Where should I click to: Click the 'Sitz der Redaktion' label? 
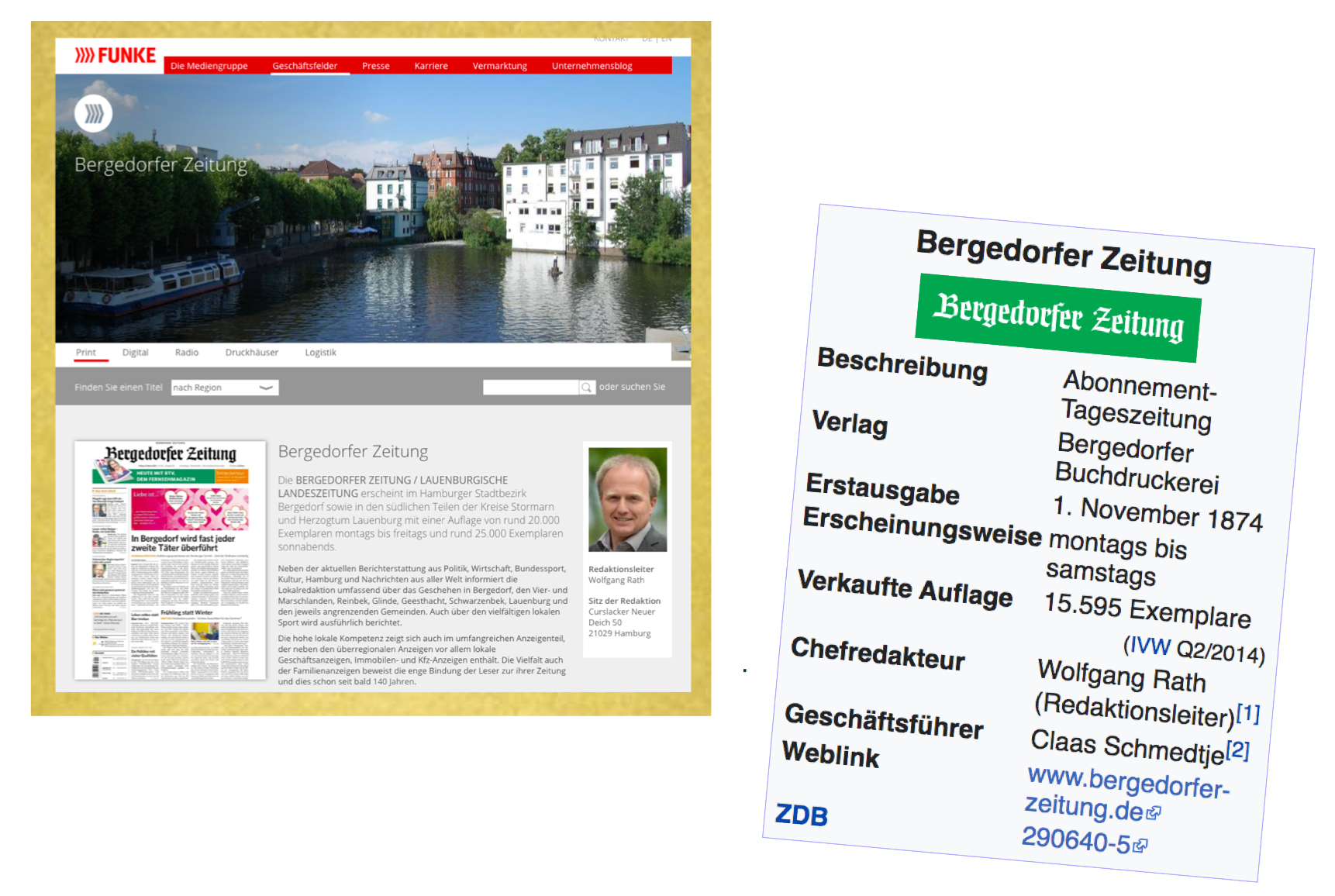pyautogui.click(x=624, y=601)
